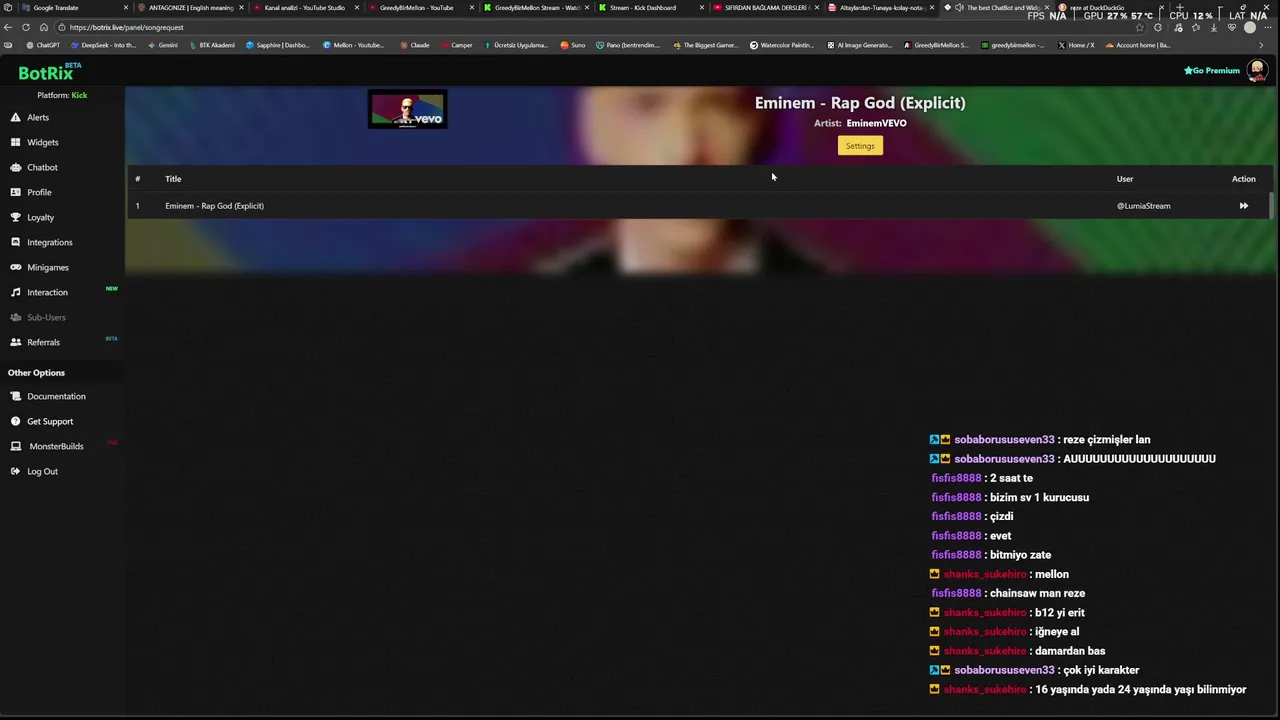Image resolution: width=1280 pixels, height=720 pixels.
Task: Open song request Settings button
Action: [860, 146]
